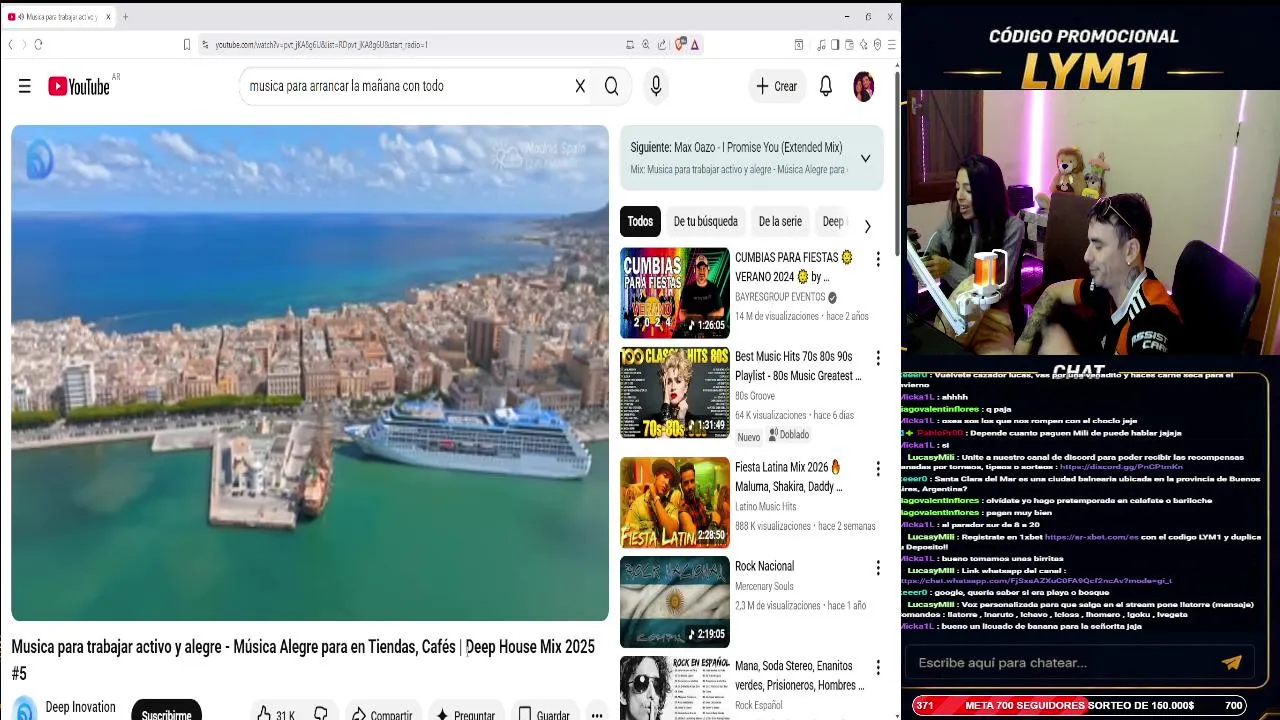Select the Deep filter chip

tap(832, 222)
